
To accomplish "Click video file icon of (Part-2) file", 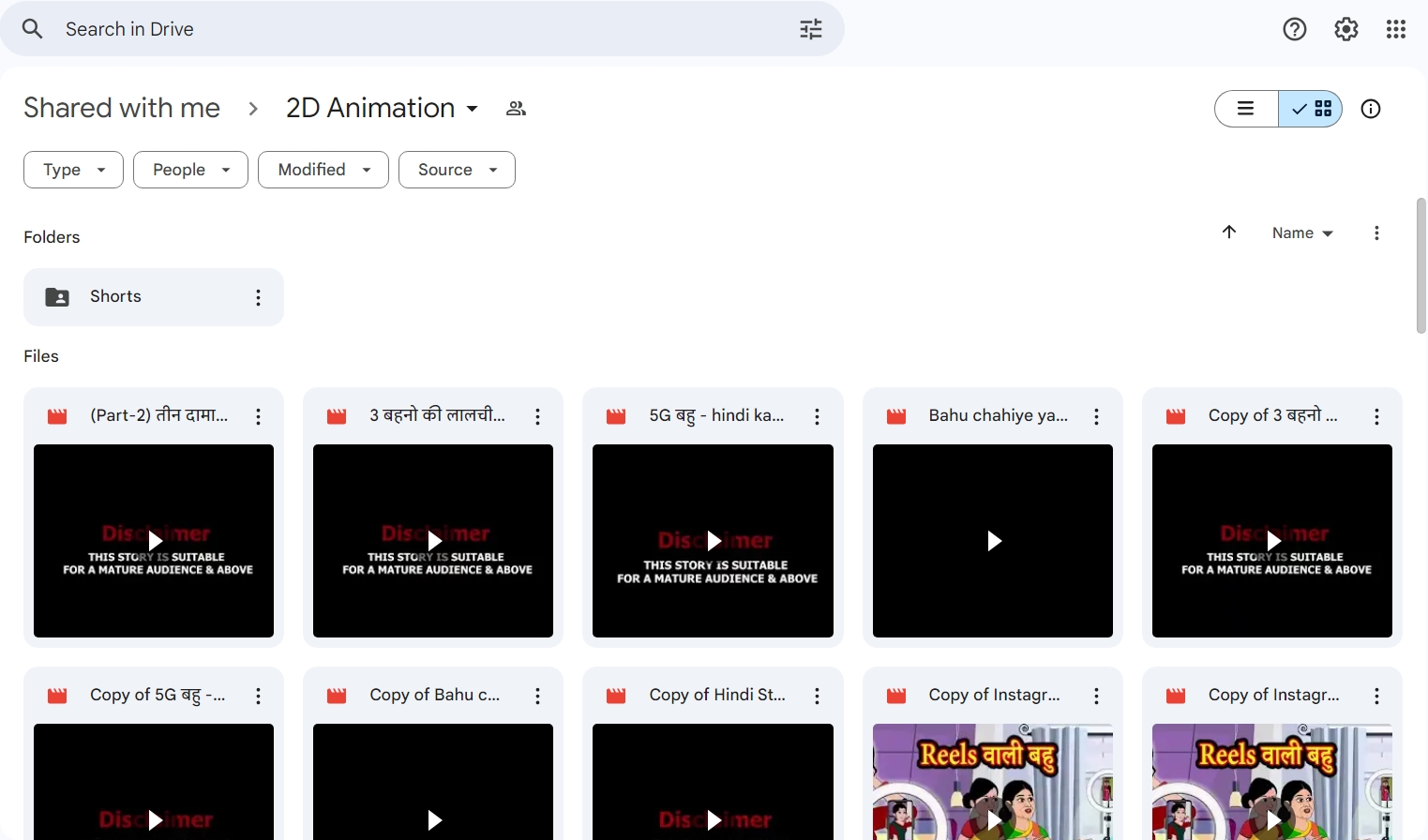I will tap(57, 416).
